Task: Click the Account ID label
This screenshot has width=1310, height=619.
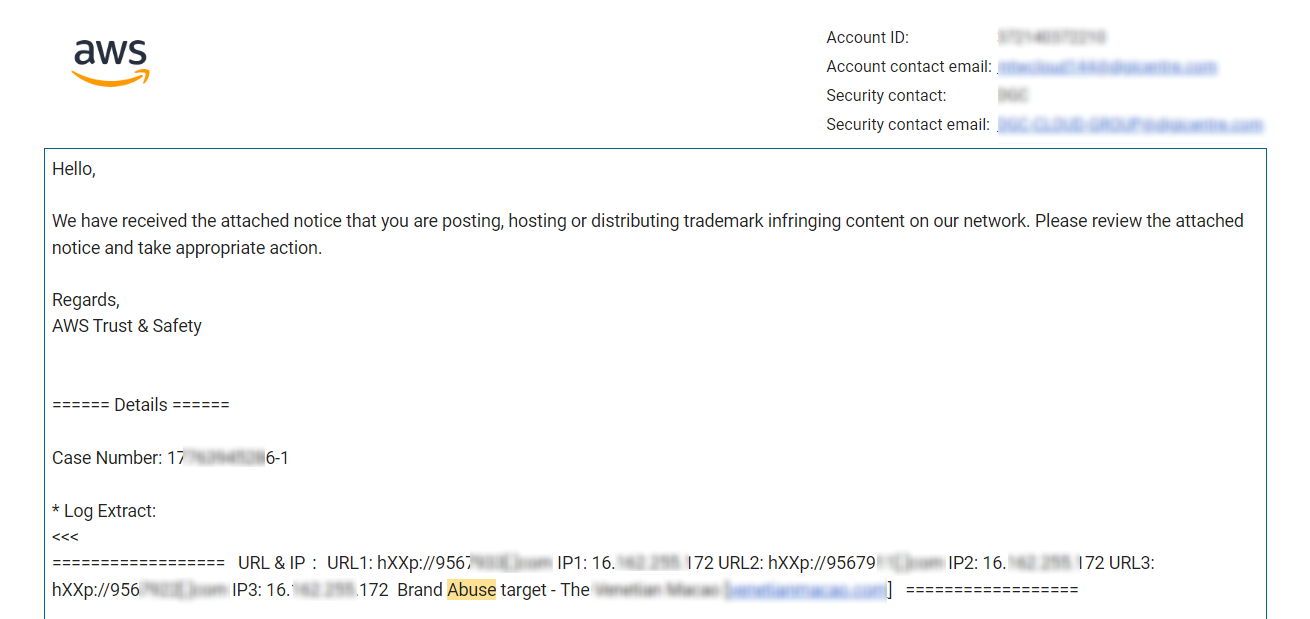Action: tap(867, 38)
